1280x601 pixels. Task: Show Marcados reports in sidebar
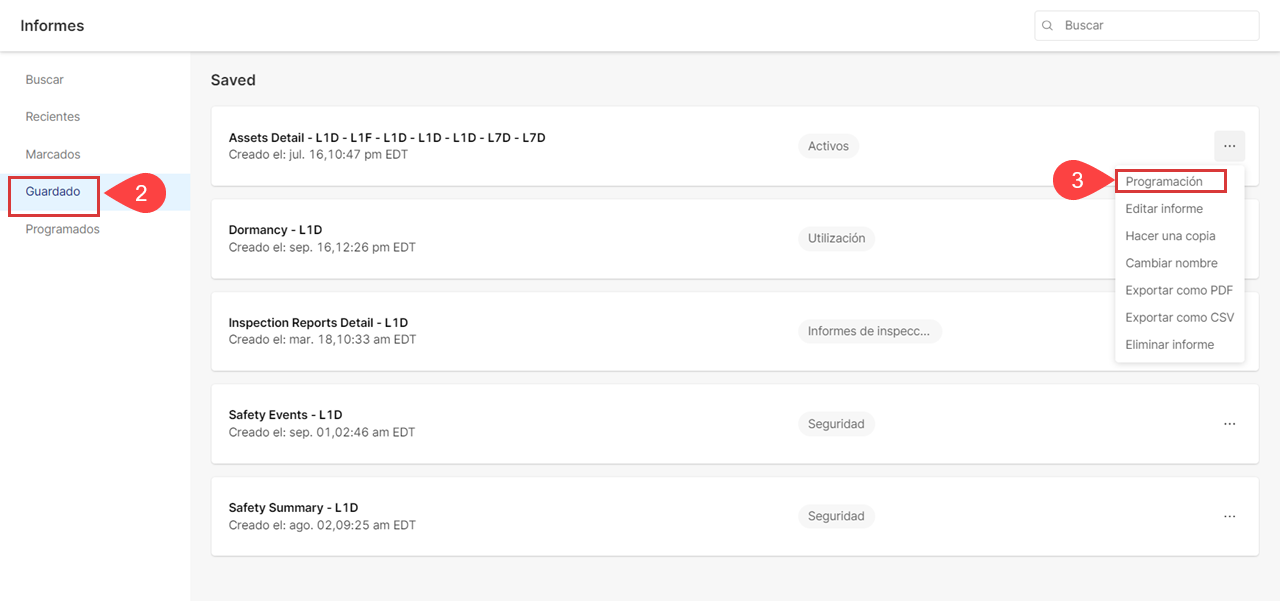pyautogui.click(x=53, y=155)
